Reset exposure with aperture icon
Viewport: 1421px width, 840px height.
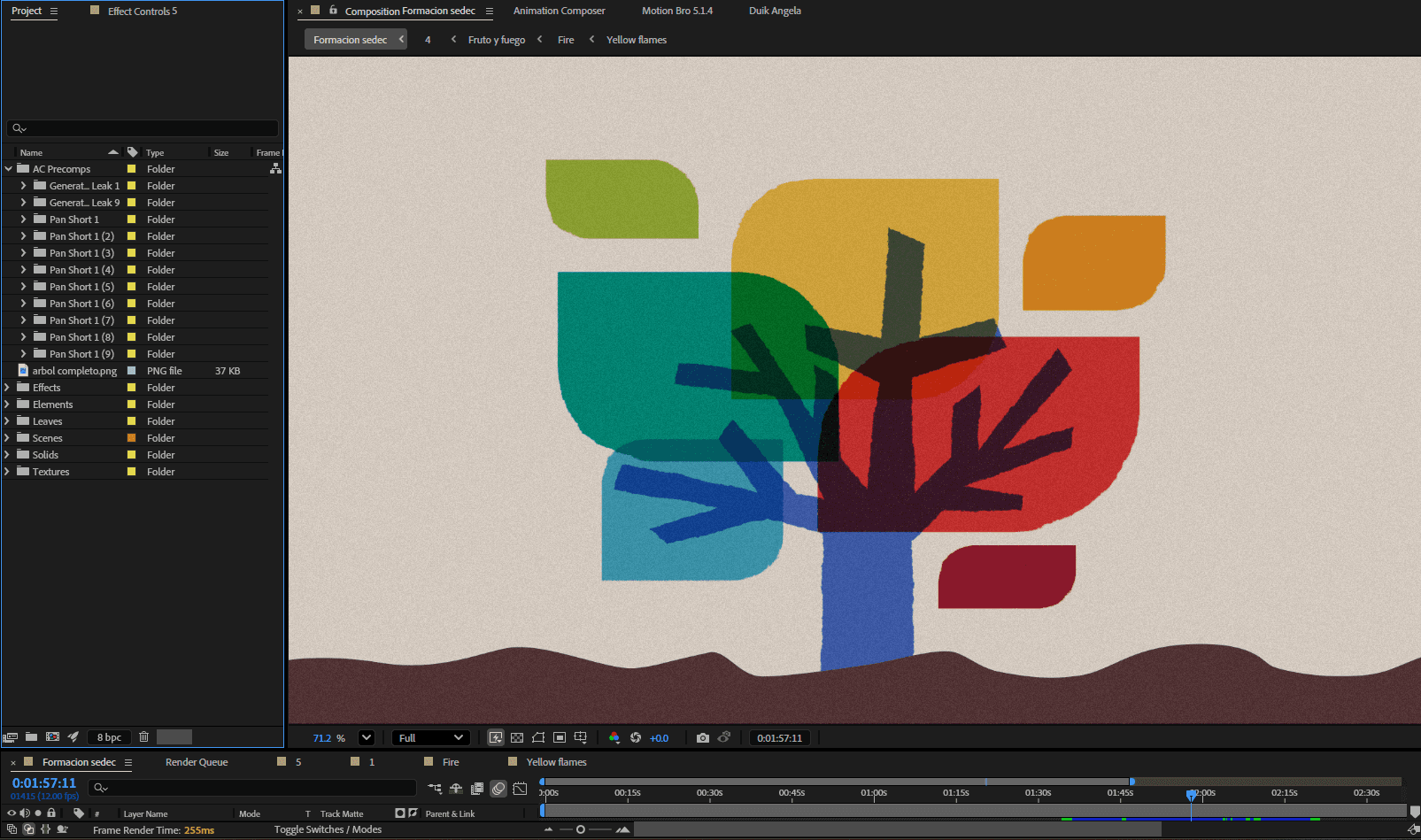(636, 737)
